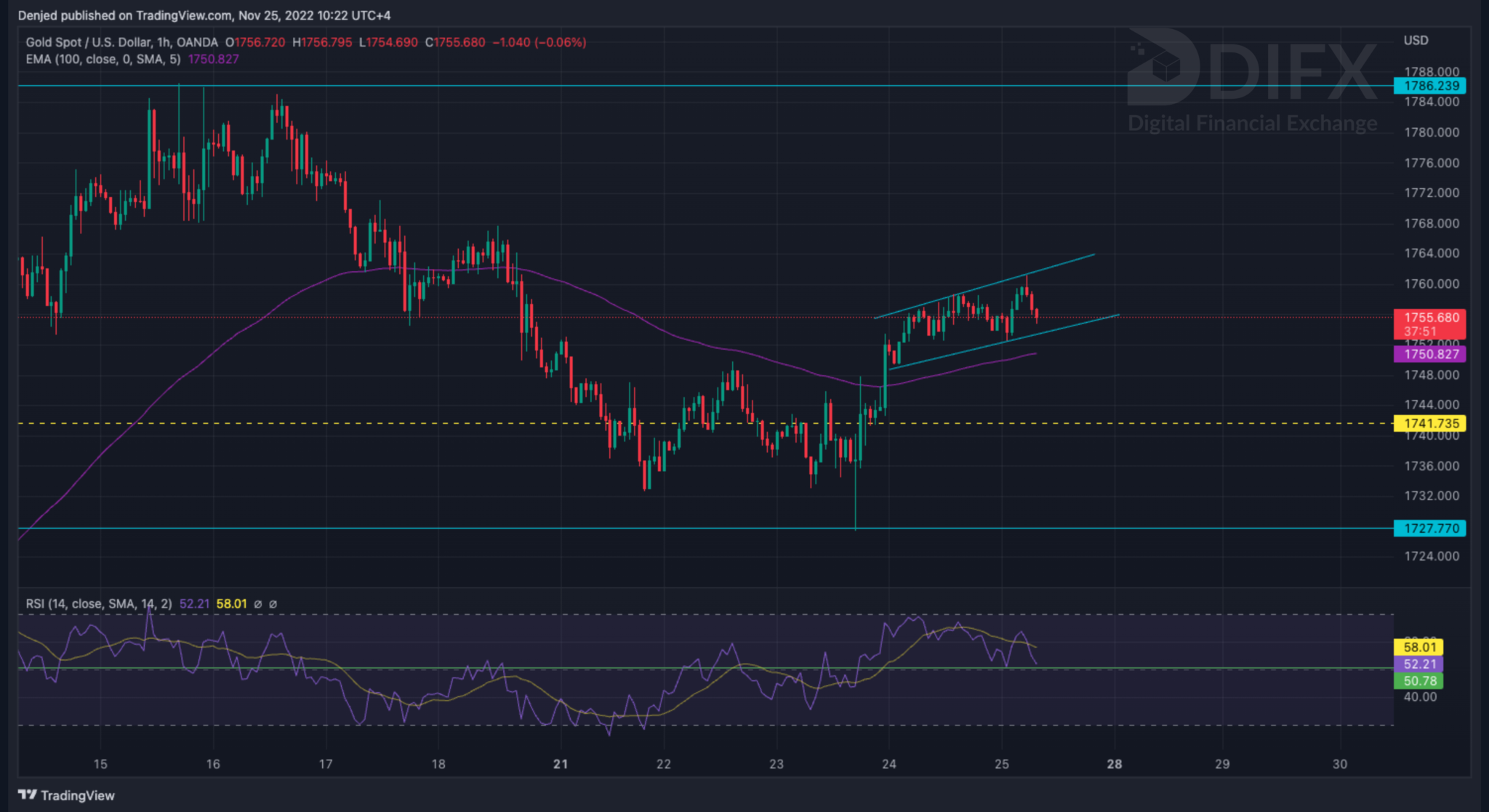Click the USD currency label on price axis
Screen dimensions: 1489x812
pos(1416,41)
